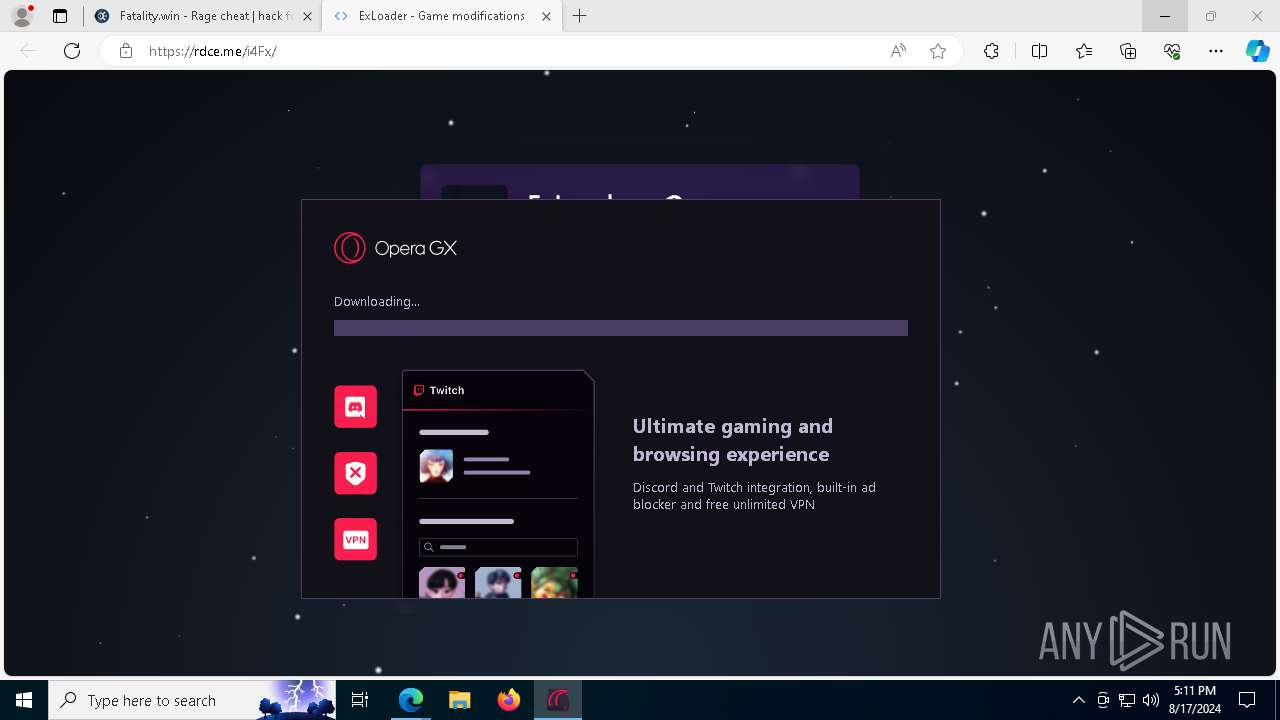
Task: Open the network status icon
Action: coord(1127,700)
